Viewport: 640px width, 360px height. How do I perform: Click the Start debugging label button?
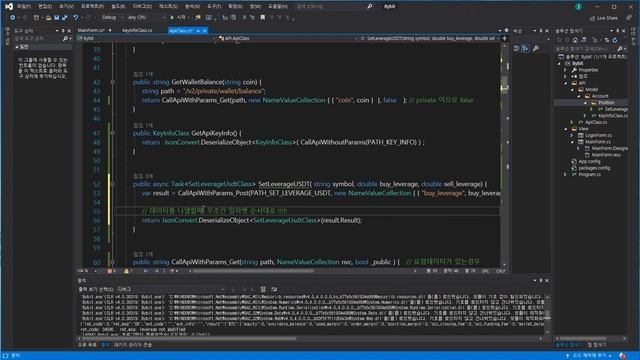tap(181, 18)
